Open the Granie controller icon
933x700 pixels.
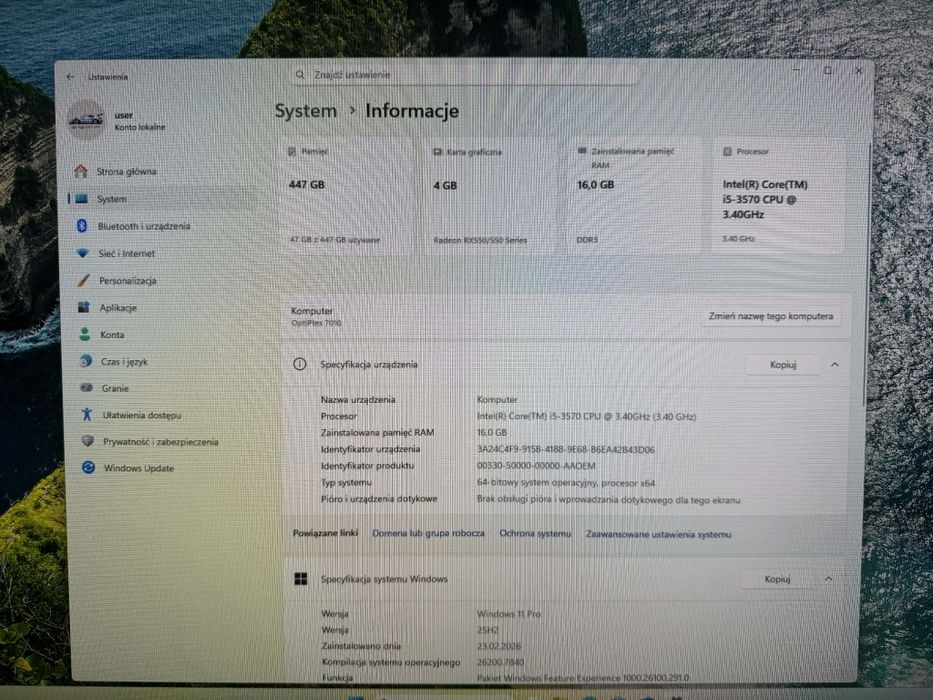(x=87, y=388)
